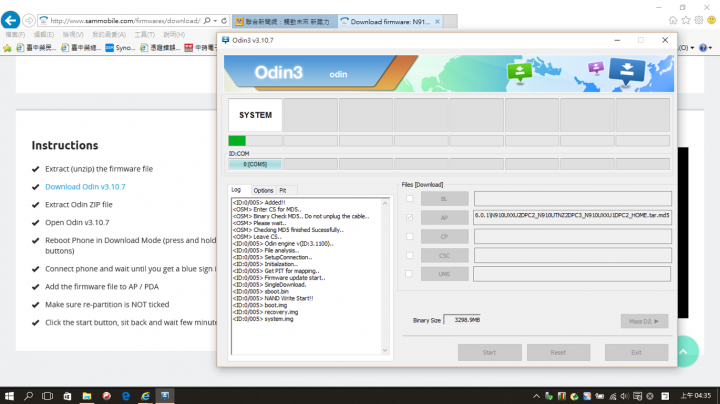Open the browser Tools gear icon

click(699, 20)
